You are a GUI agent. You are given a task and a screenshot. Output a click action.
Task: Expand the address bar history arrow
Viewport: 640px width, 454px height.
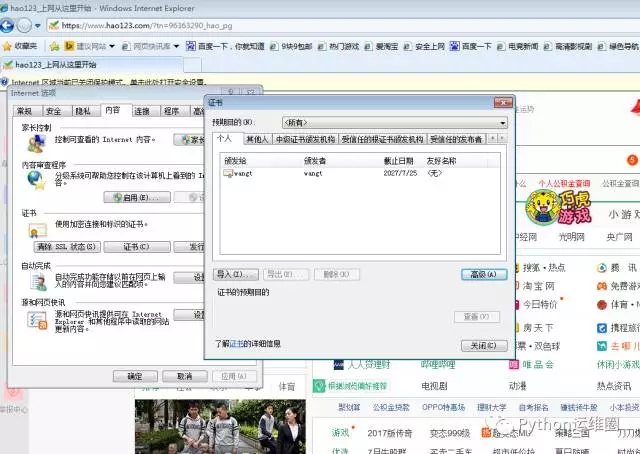(x=38, y=26)
